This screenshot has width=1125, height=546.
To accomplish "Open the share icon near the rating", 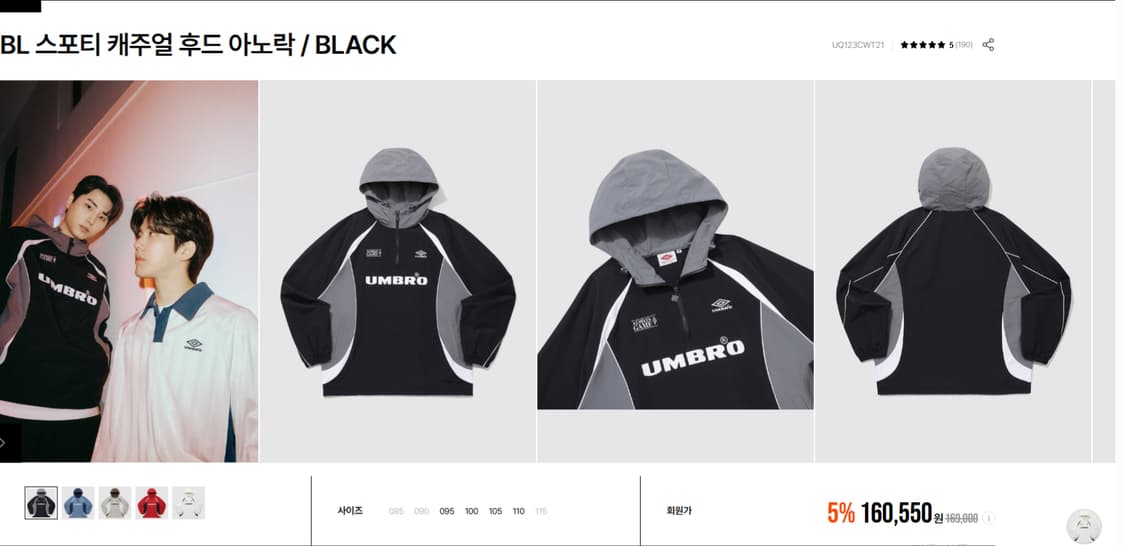I will click(988, 44).
